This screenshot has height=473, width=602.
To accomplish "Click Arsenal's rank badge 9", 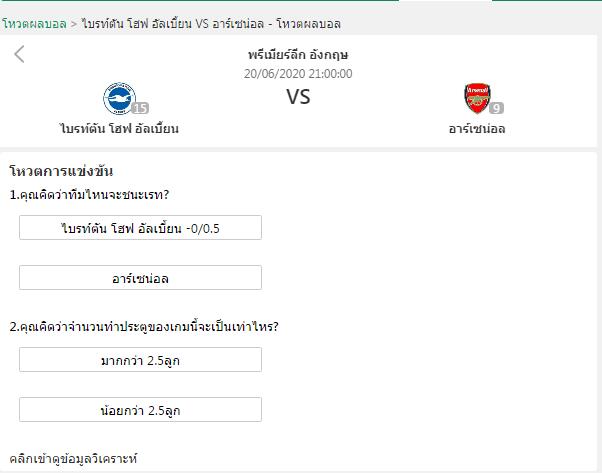I will 496,108.
